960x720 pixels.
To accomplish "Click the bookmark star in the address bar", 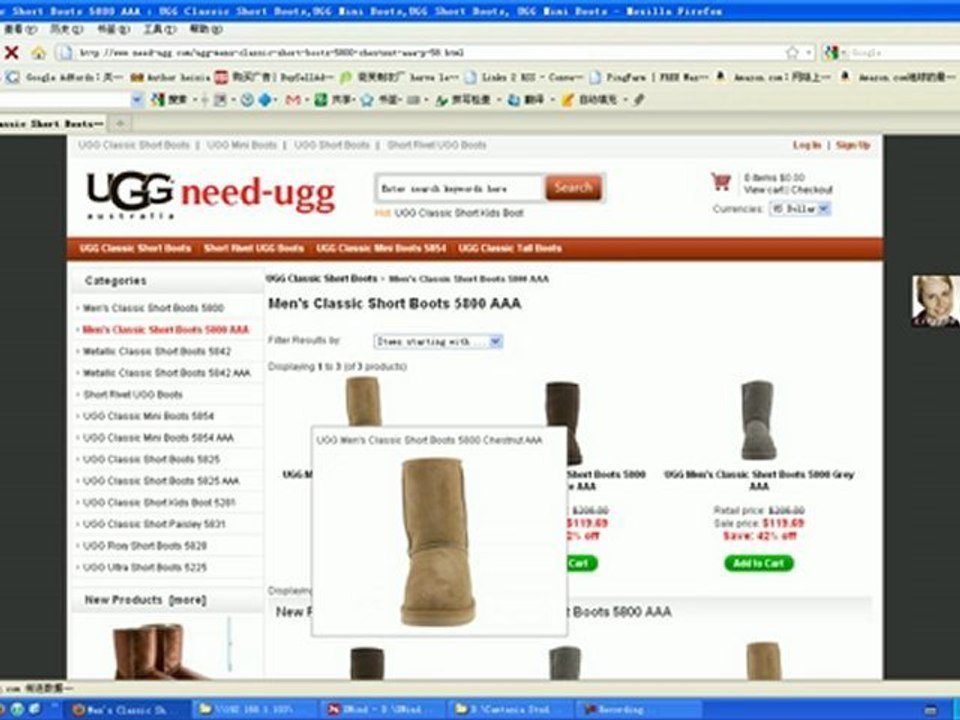I will tap(792, 53).
